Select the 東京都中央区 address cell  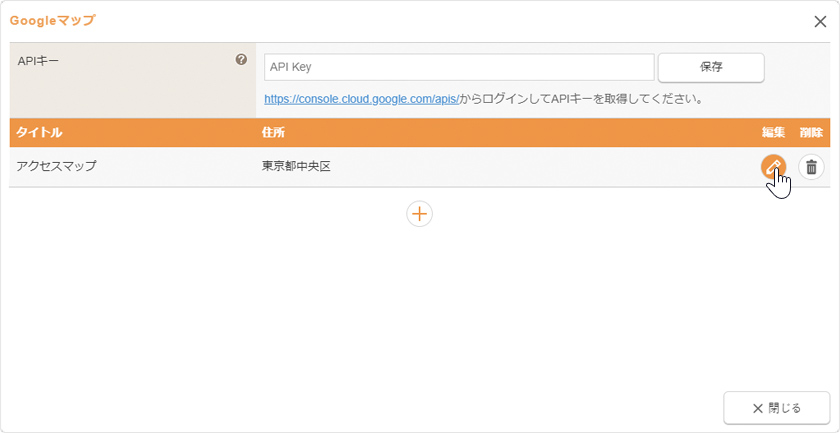tap(296, 167)
